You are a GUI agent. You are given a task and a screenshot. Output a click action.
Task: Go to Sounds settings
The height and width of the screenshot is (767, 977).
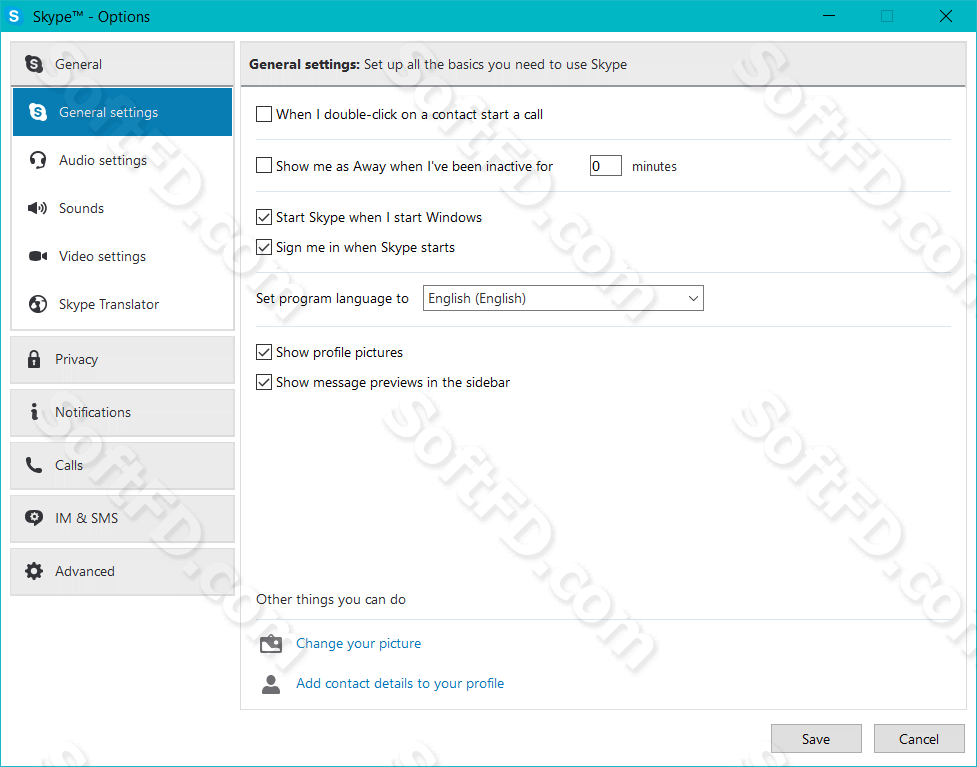[x=122, y=208]
